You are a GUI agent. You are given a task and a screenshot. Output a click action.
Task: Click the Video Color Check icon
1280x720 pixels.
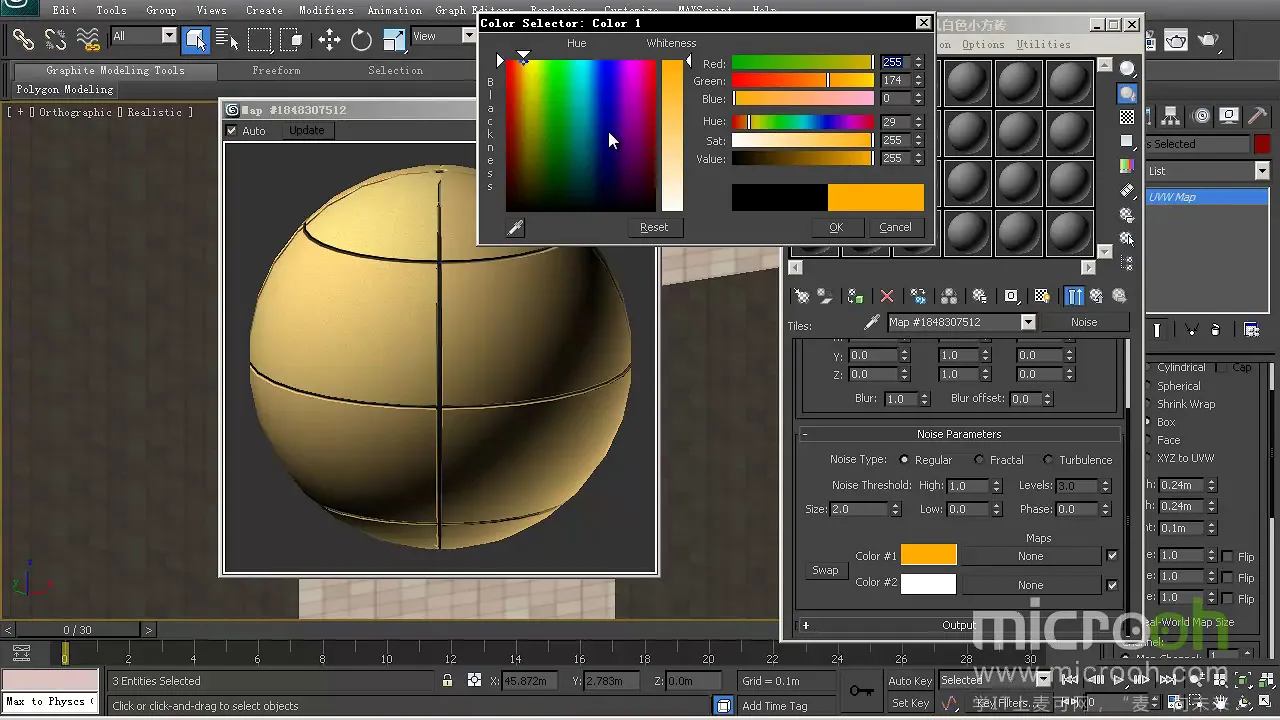(1127, 165)
